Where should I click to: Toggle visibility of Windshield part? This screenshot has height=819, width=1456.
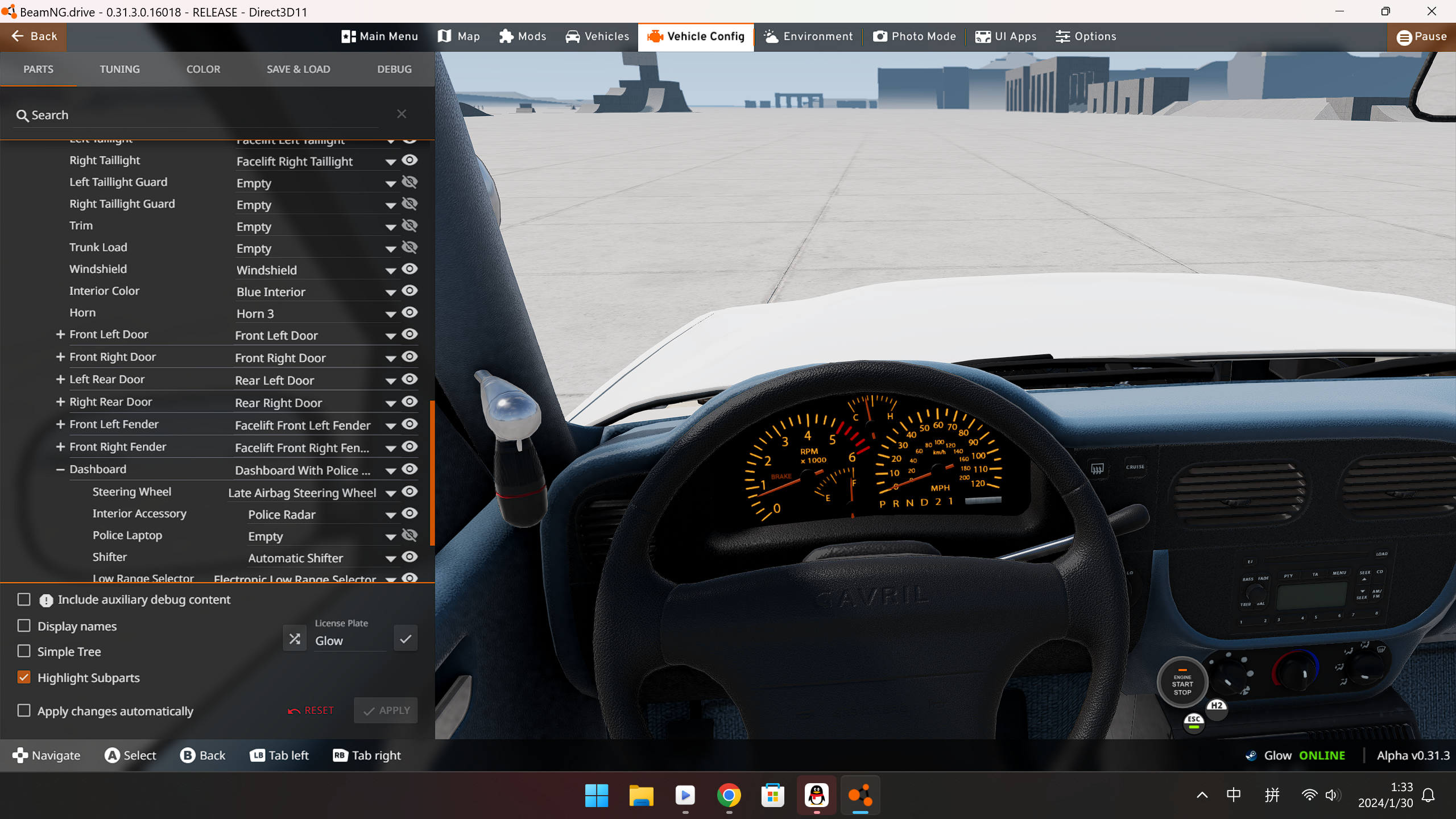tap(409, 268)
